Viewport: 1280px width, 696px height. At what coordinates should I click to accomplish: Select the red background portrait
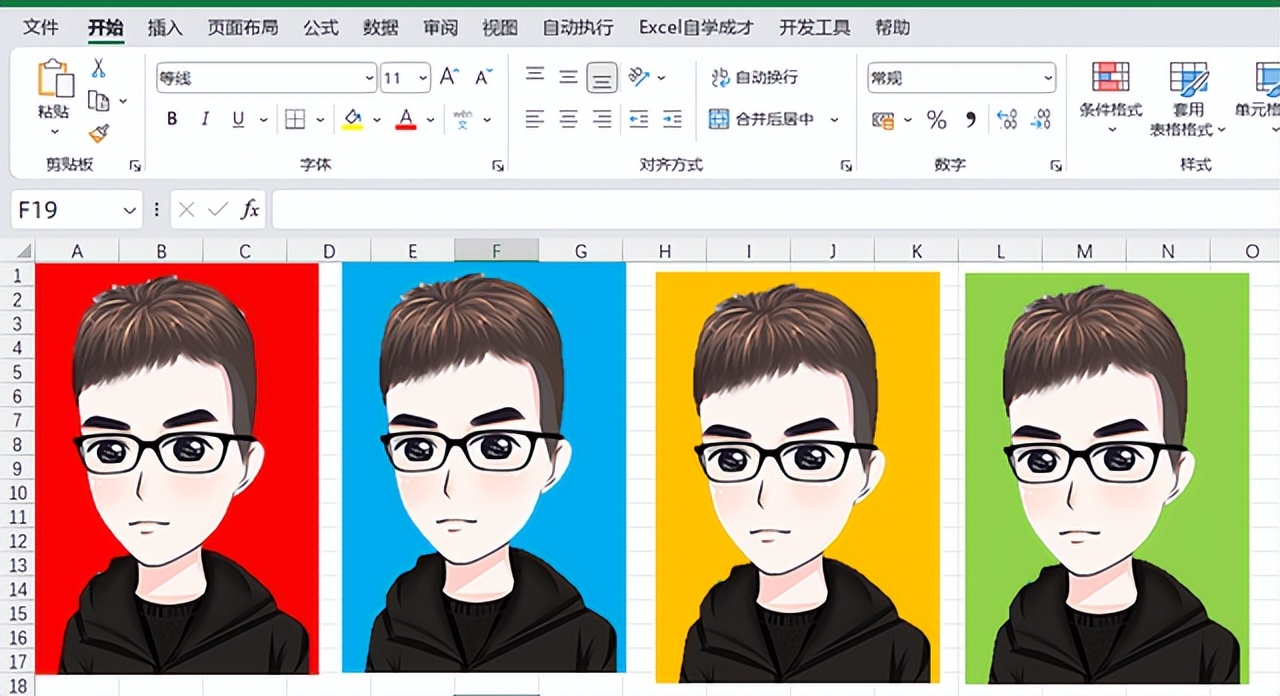(177, 468)
